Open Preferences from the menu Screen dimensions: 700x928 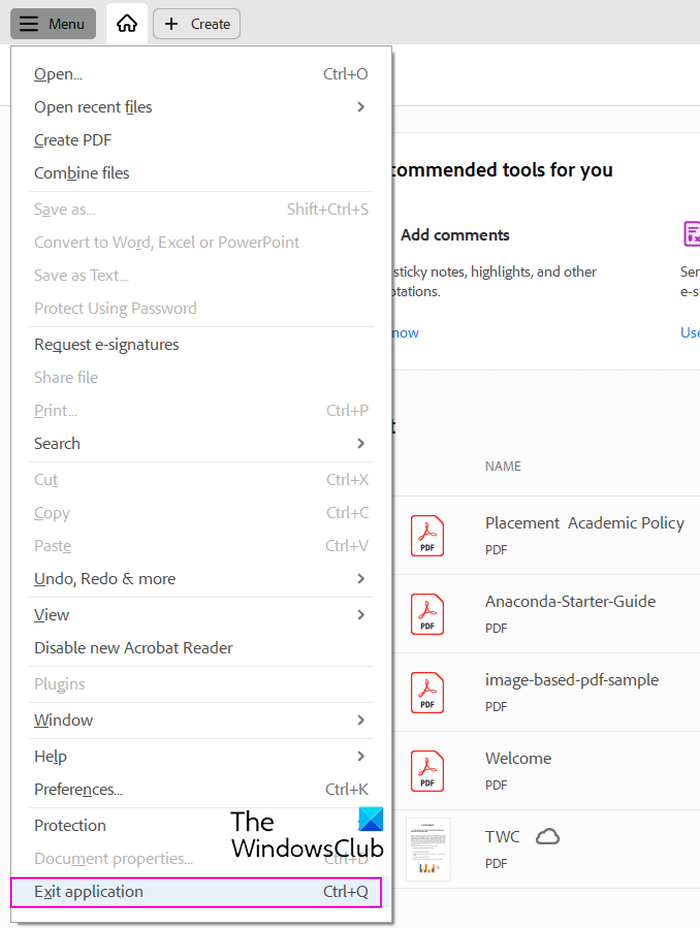click(x=78, y=789)
